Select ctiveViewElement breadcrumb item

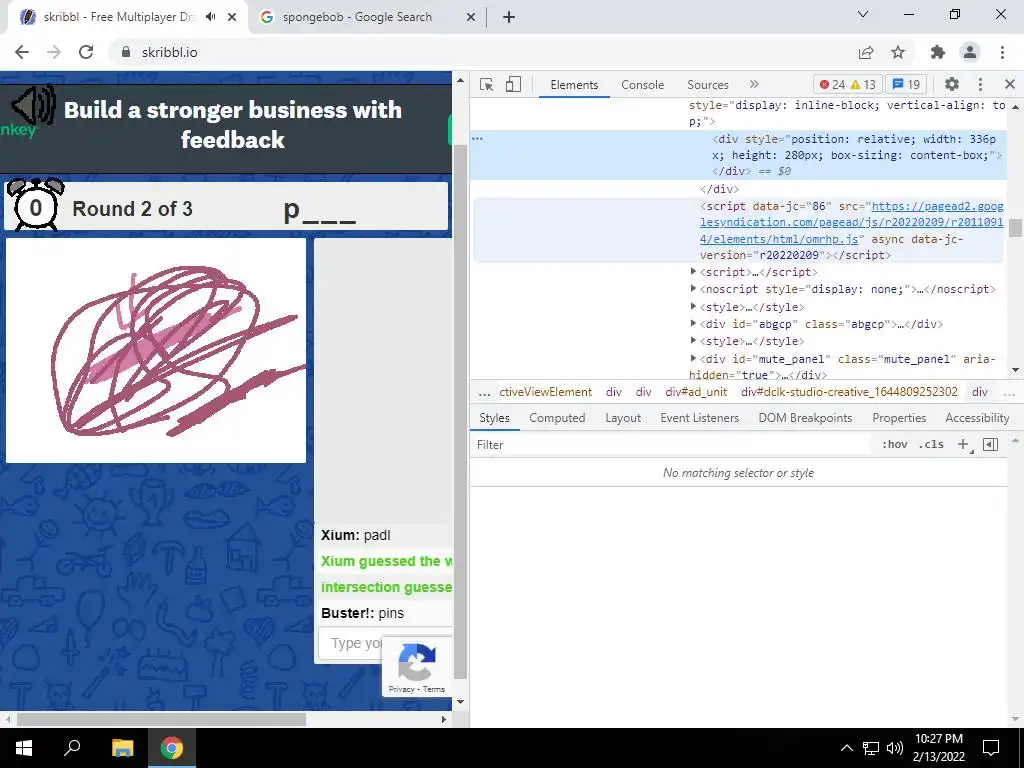pyautogui.click(x=545, y=392)
